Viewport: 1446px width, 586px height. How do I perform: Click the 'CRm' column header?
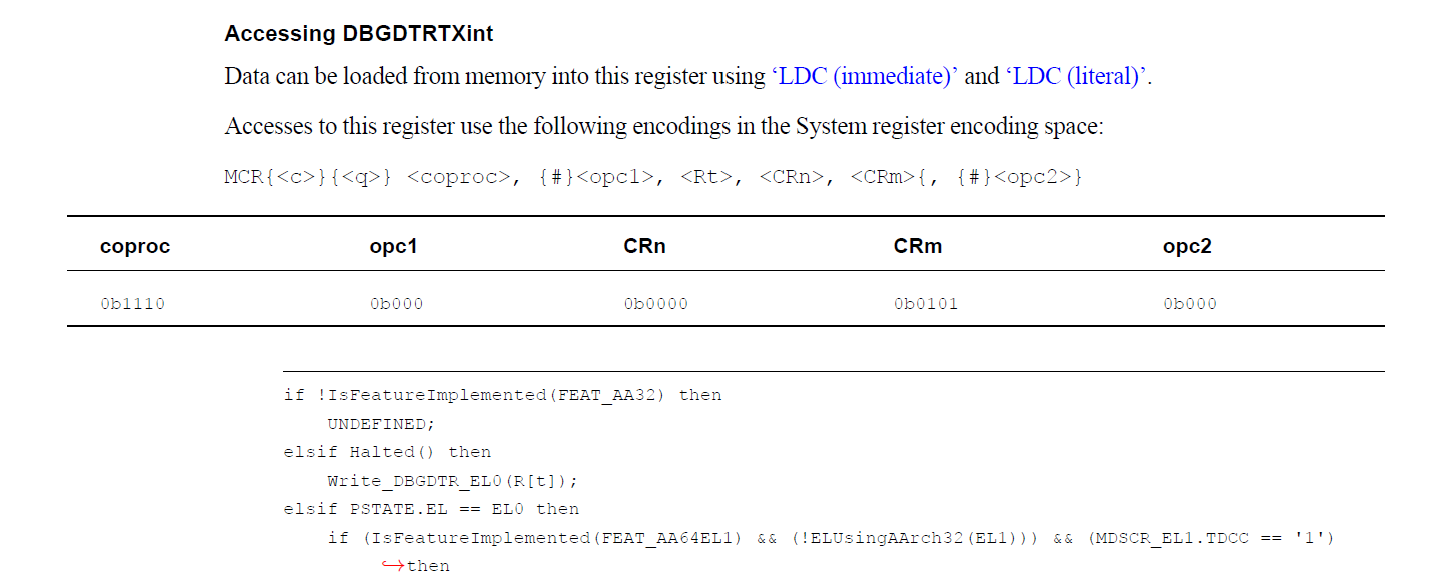pos(917,247)
